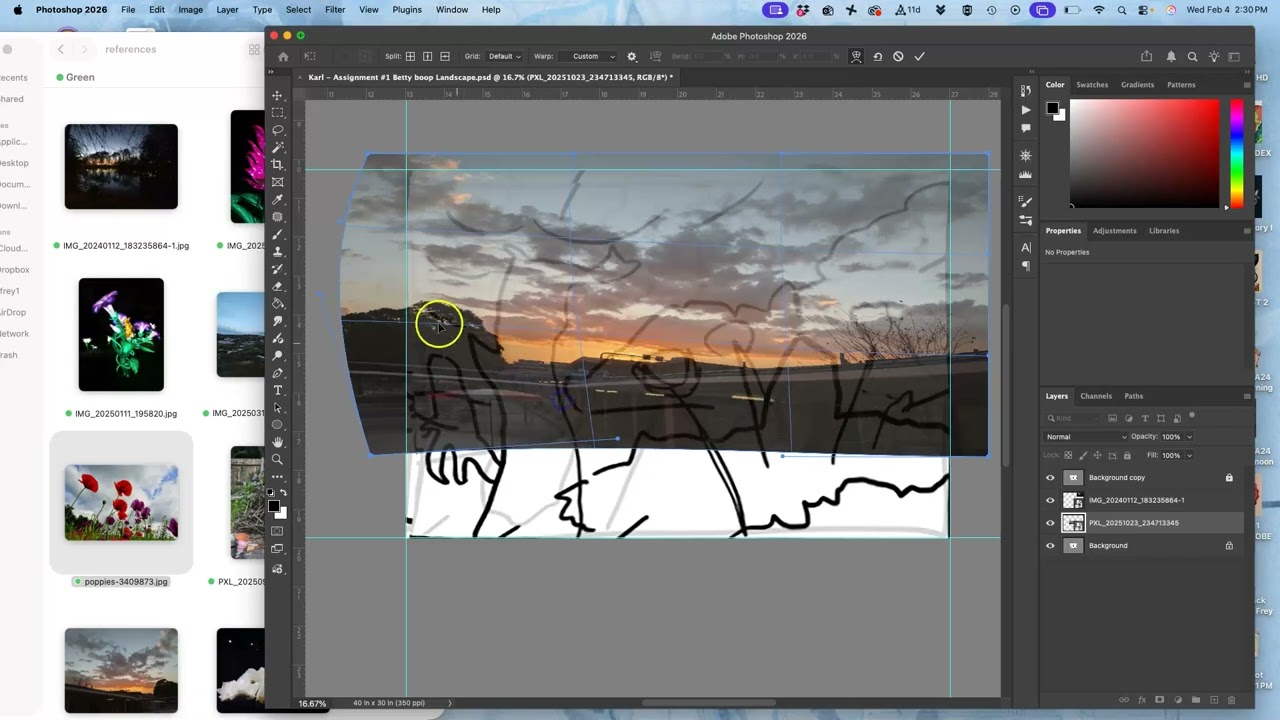
Task: Click the foreground color swatch in toolbar
Action: point(273,506)
